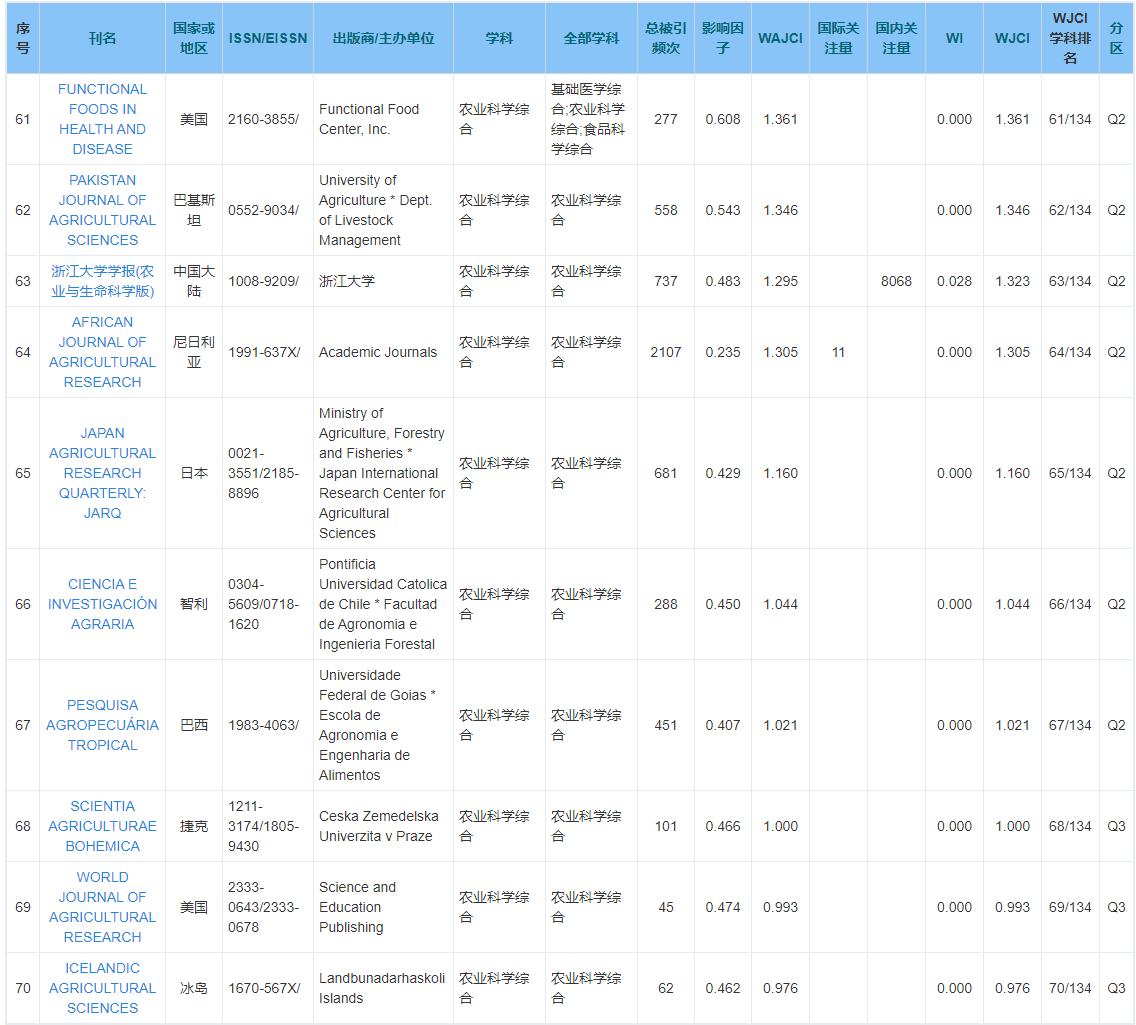
Task: Click country cell 尼日利亚
Action: click(194, 352)
